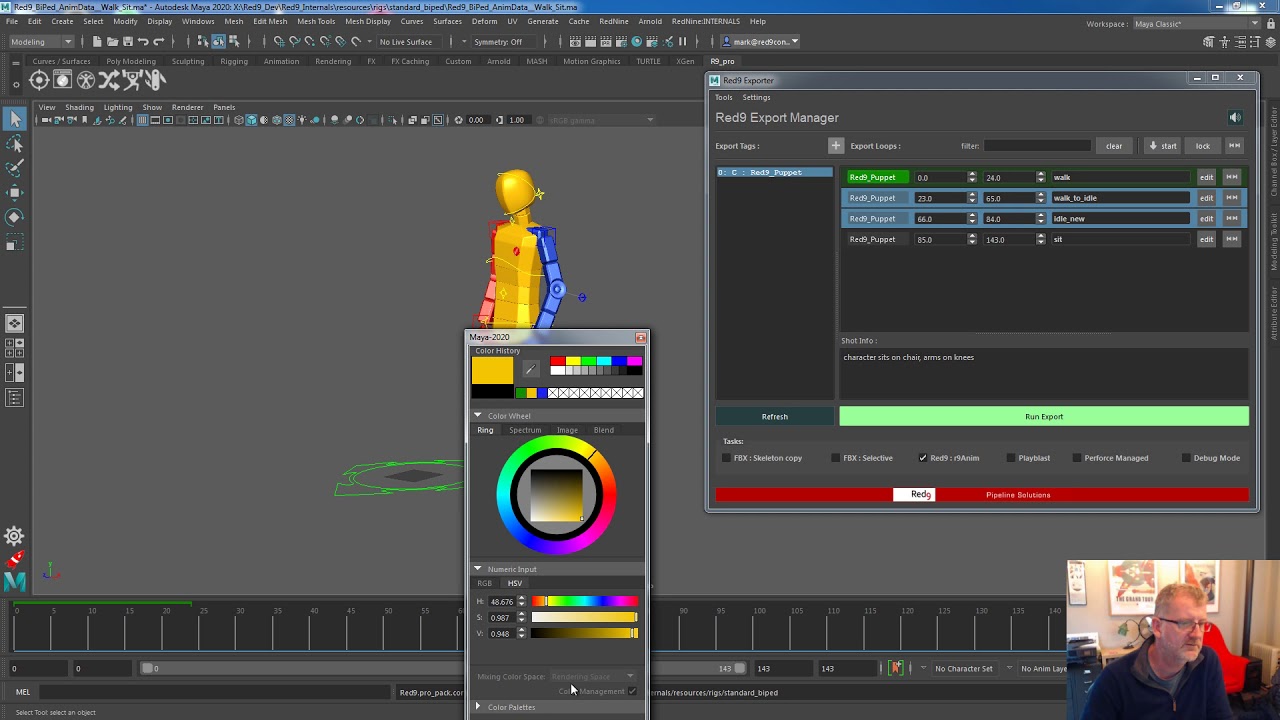Click the Save Scene disk icon
Screen dimensions: 1280x720
pos(127,41)
